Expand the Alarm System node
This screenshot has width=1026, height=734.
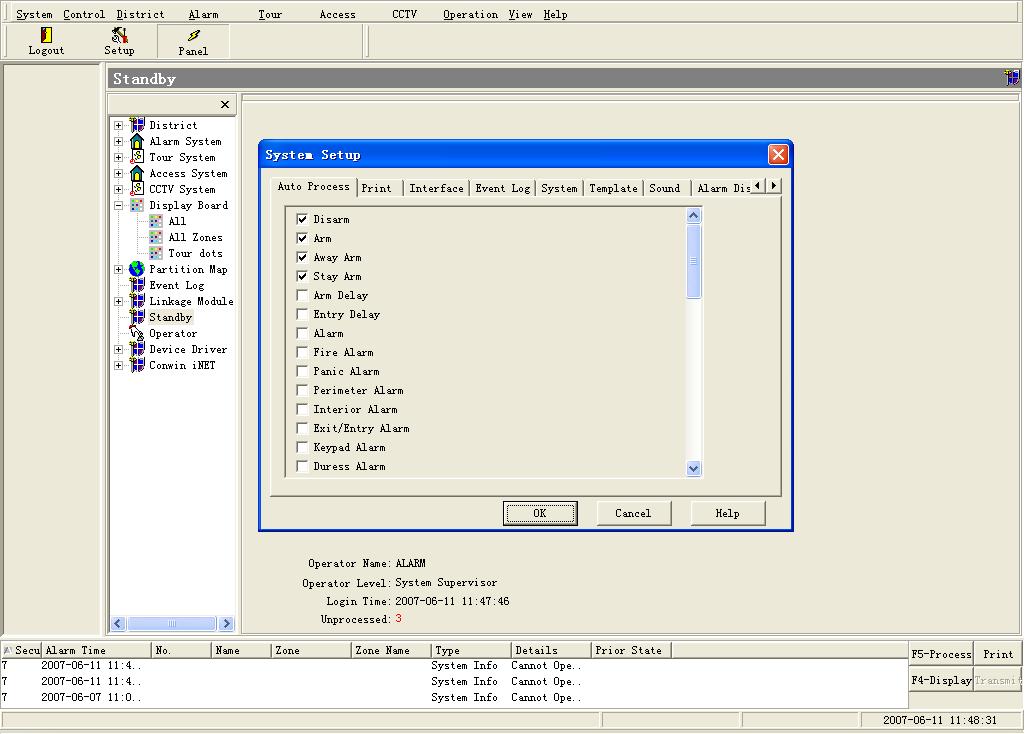[118, 141]
